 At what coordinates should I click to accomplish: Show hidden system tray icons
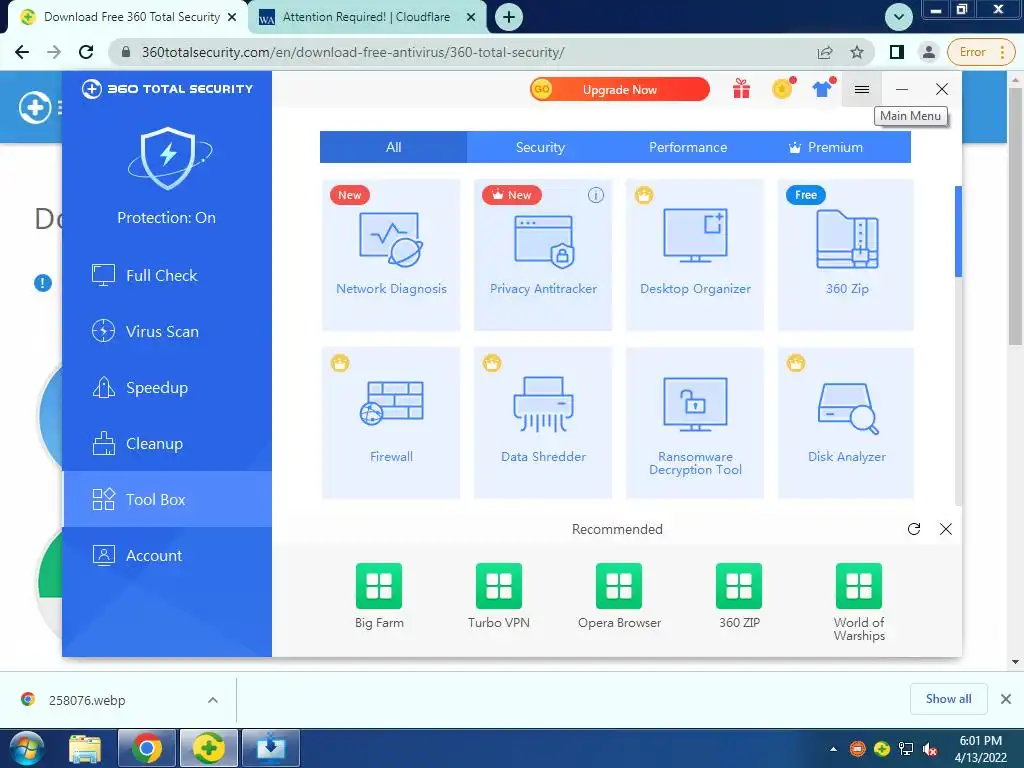click(x=833, y=749)
